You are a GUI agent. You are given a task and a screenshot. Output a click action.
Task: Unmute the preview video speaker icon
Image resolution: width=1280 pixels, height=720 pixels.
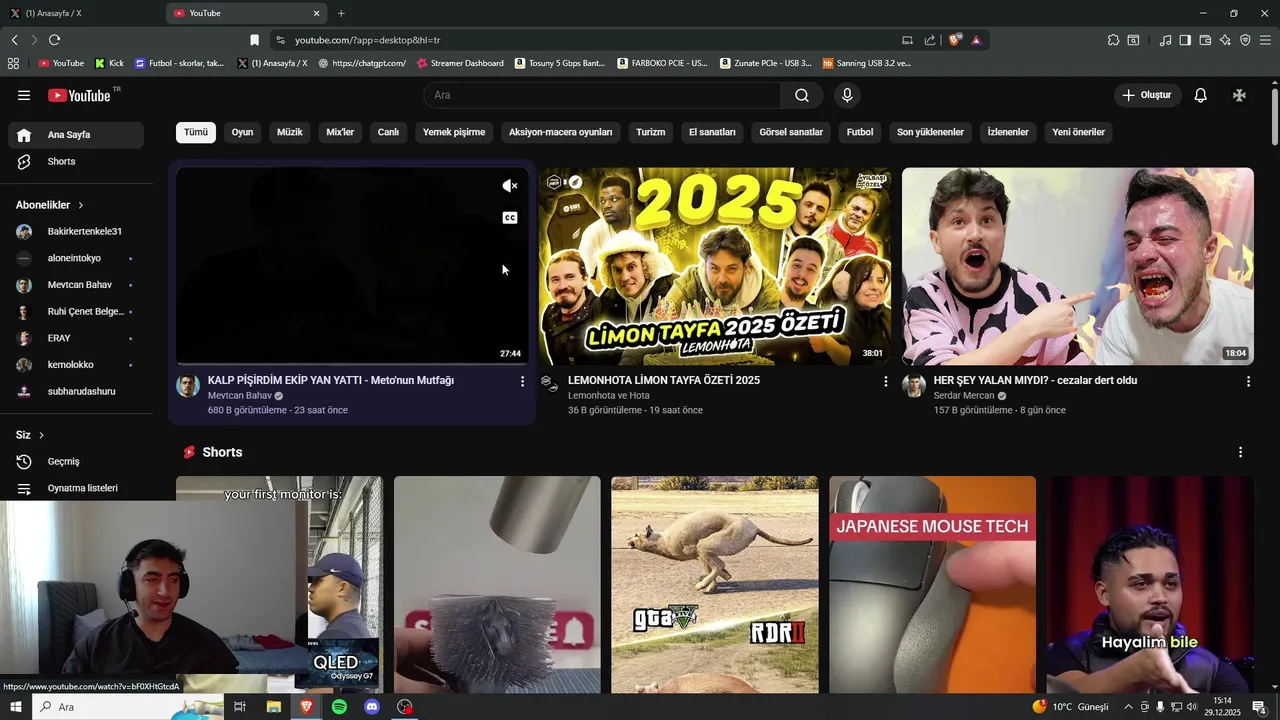coord(510,186)
